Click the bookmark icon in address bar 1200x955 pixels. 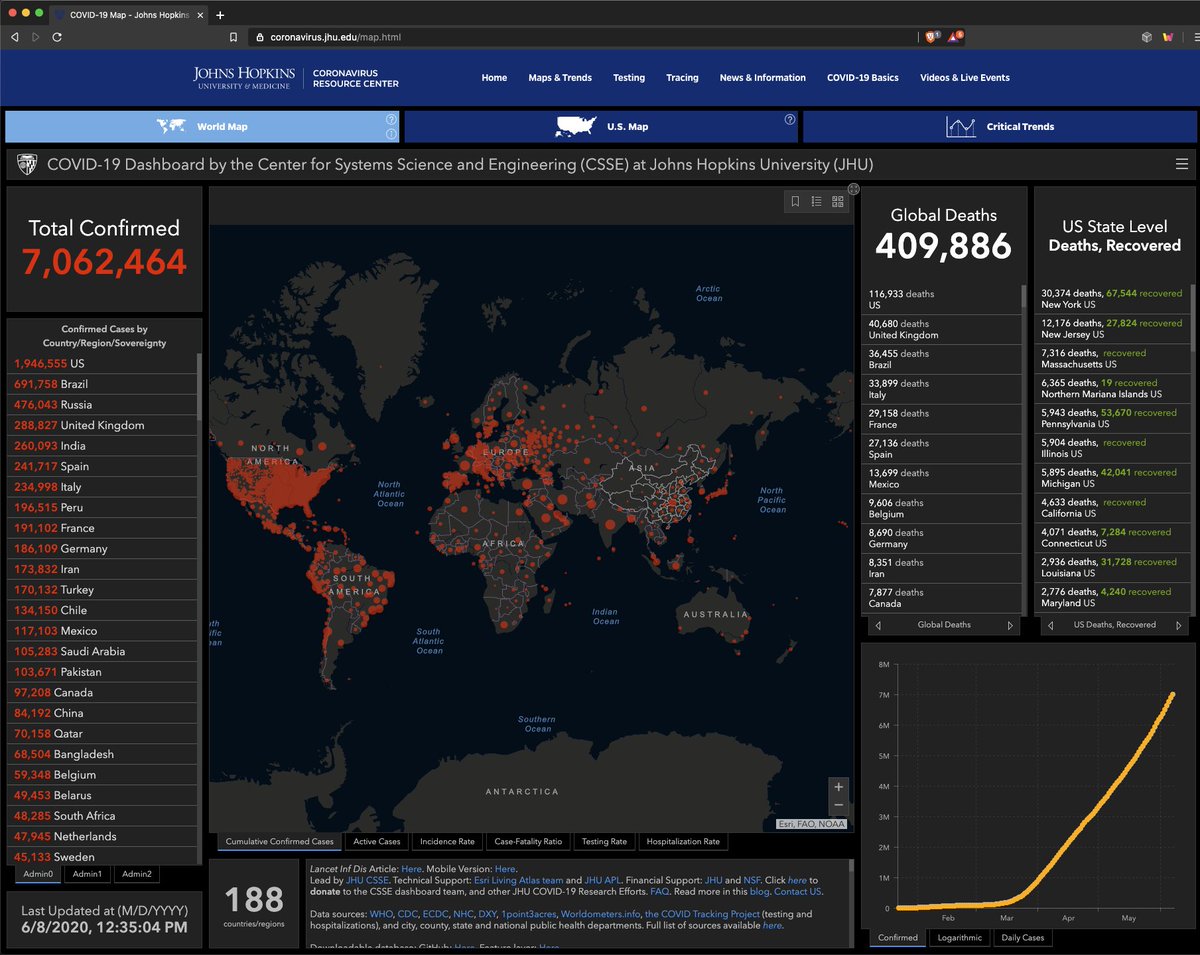[x=233, y=37]
